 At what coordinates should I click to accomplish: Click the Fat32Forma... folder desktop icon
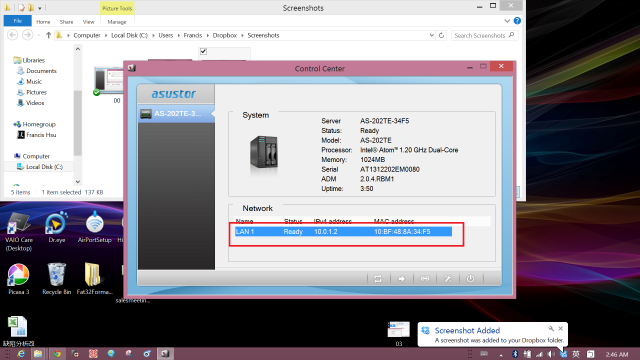click(x=94, y=279)
